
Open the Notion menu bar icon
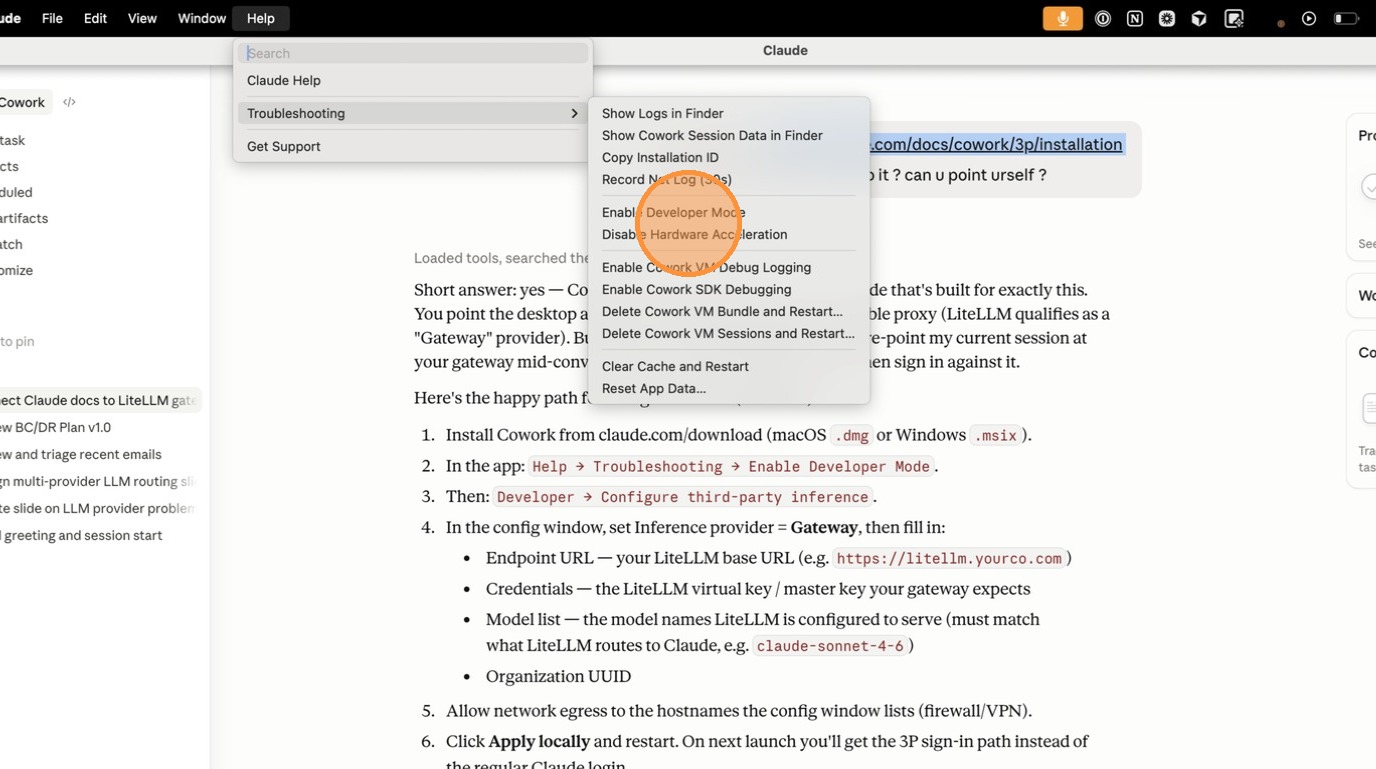1135,18
